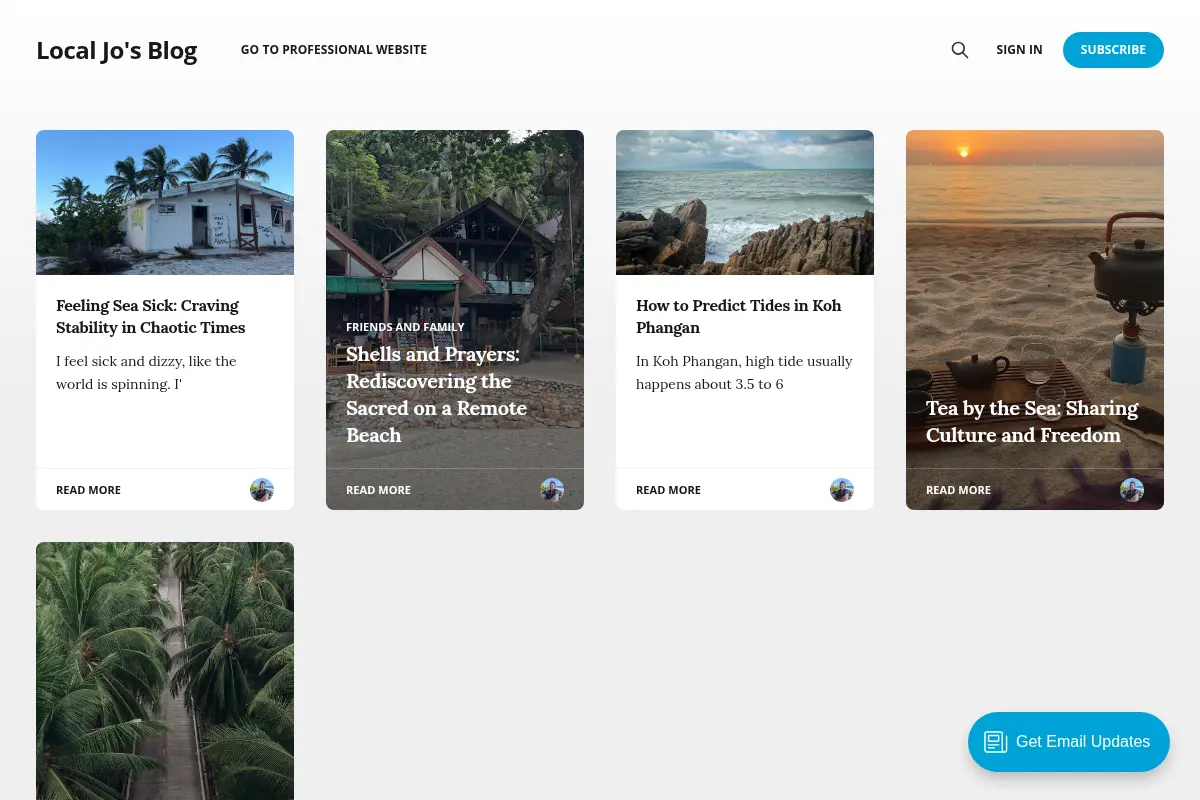The image size is (1200, 800).
Task: Read more of Shells and Prayers post
Action: (x=378, y=490)
